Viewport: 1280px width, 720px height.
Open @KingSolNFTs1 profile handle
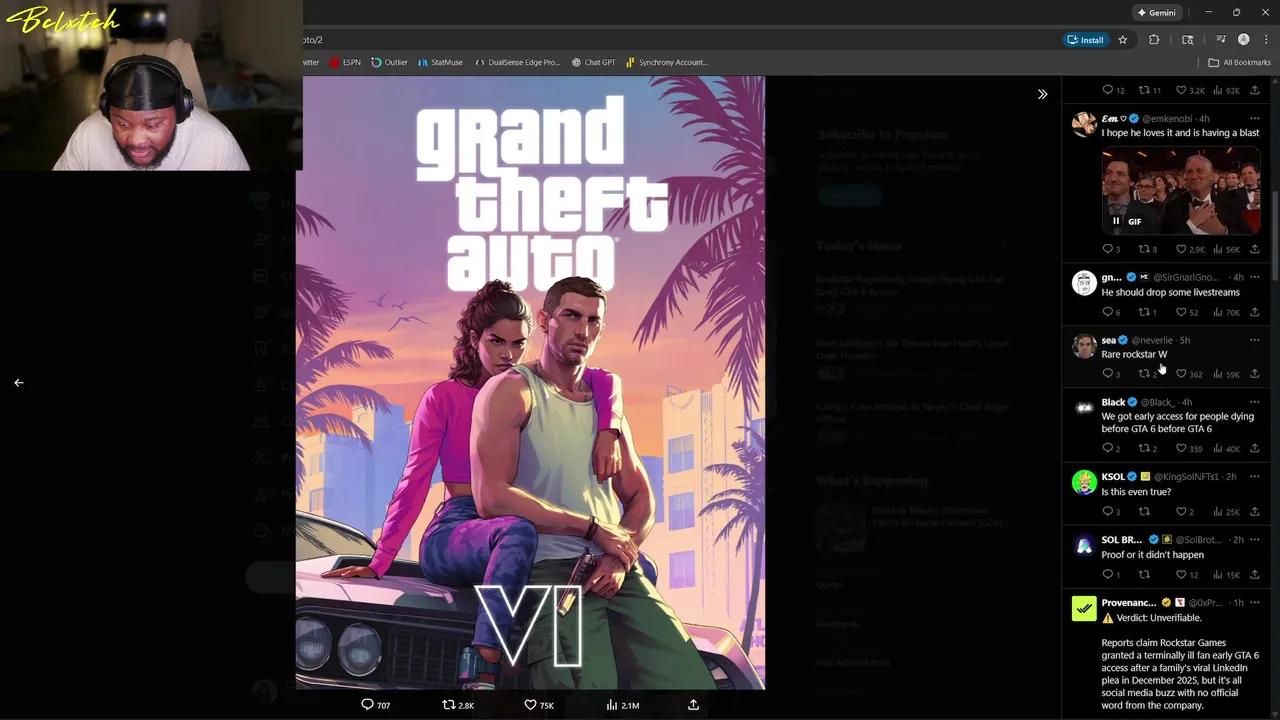[x=1186, y=477]
